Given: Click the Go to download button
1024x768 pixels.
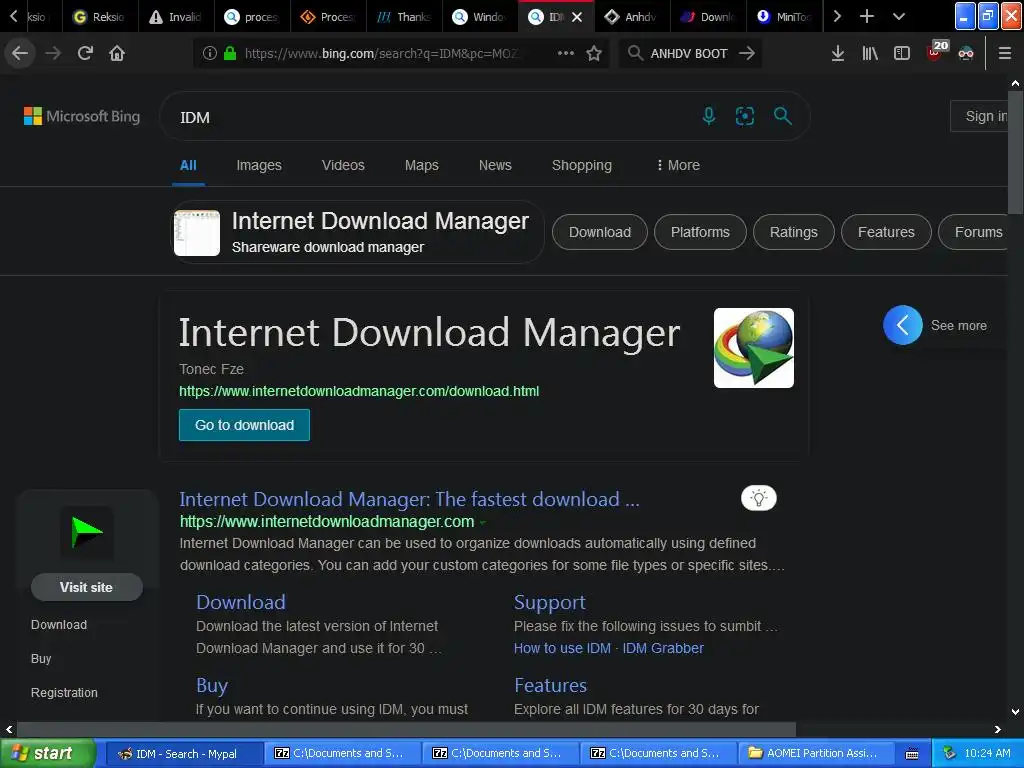Looking at the screenshot, I should pyautogui.click(x=244, y=425).
